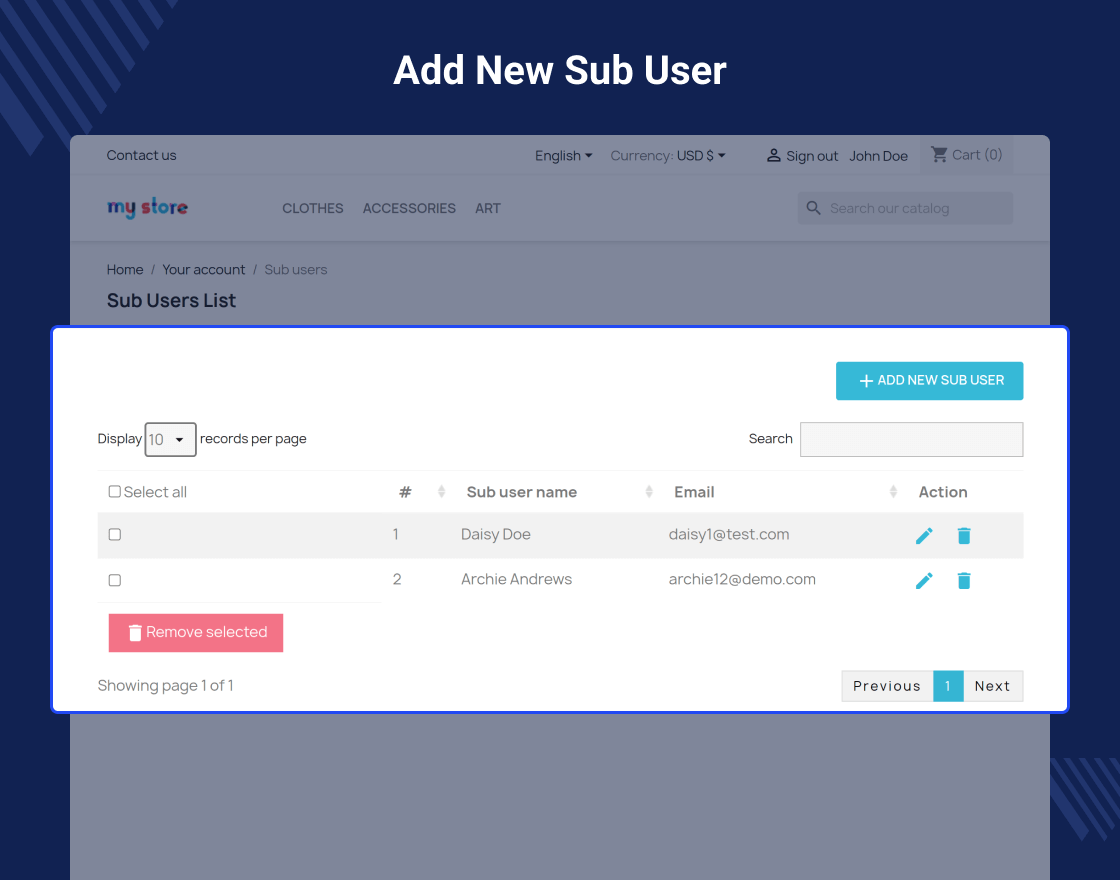This screenshot has width=1120, height=880.
Task: Open the records per page dropdown
Action: [x=170, y=439]
